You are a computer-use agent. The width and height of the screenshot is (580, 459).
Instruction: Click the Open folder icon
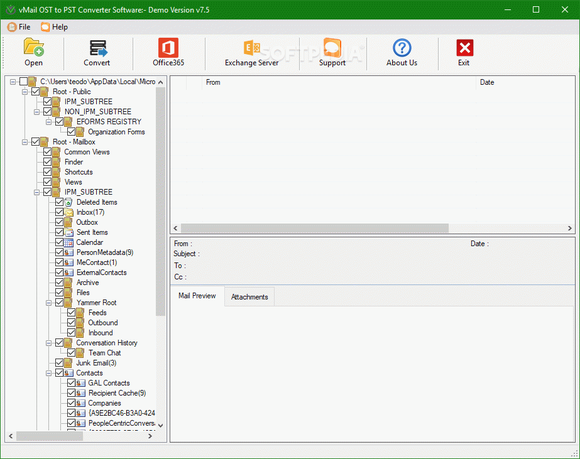[x=34, y=48]
